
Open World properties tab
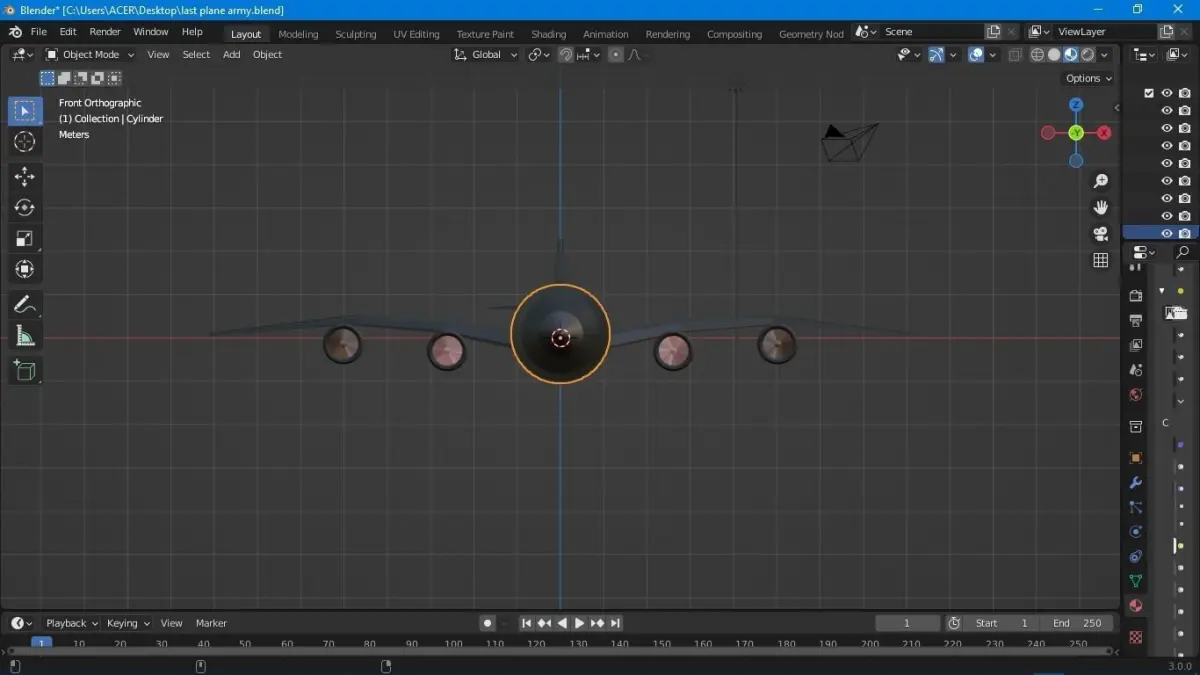click(x=1136, y=395)
